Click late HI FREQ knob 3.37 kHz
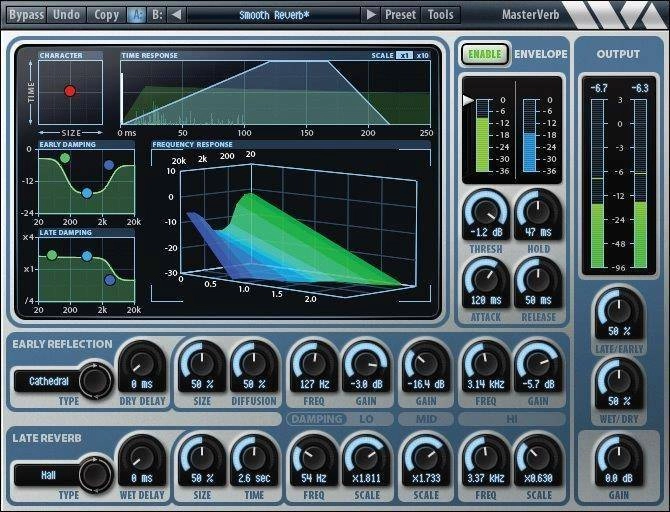Screen dimensions: 670x512 pos(486,460)
